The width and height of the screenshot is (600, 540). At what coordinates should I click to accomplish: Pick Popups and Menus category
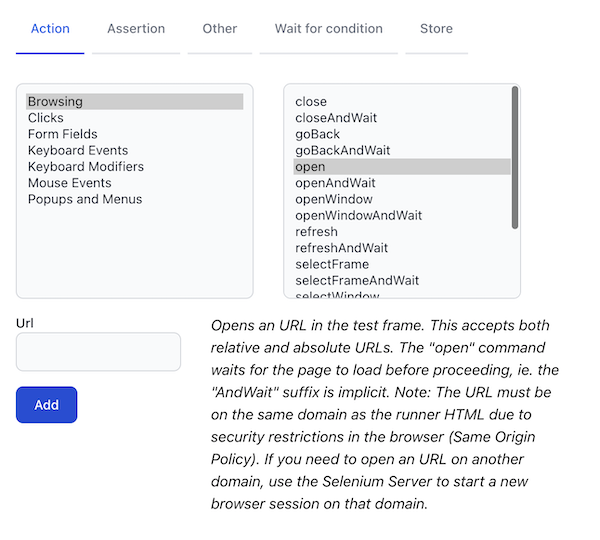click(135, 199)
